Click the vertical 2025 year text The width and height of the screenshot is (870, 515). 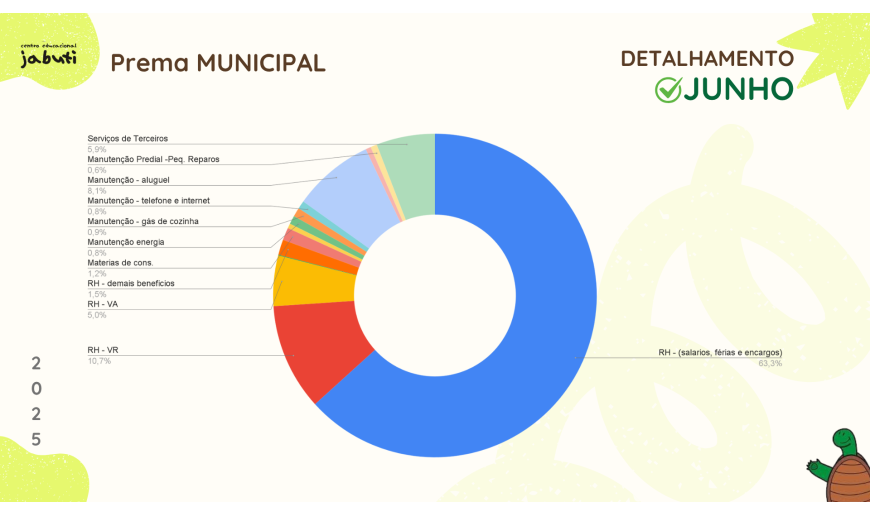36,400
